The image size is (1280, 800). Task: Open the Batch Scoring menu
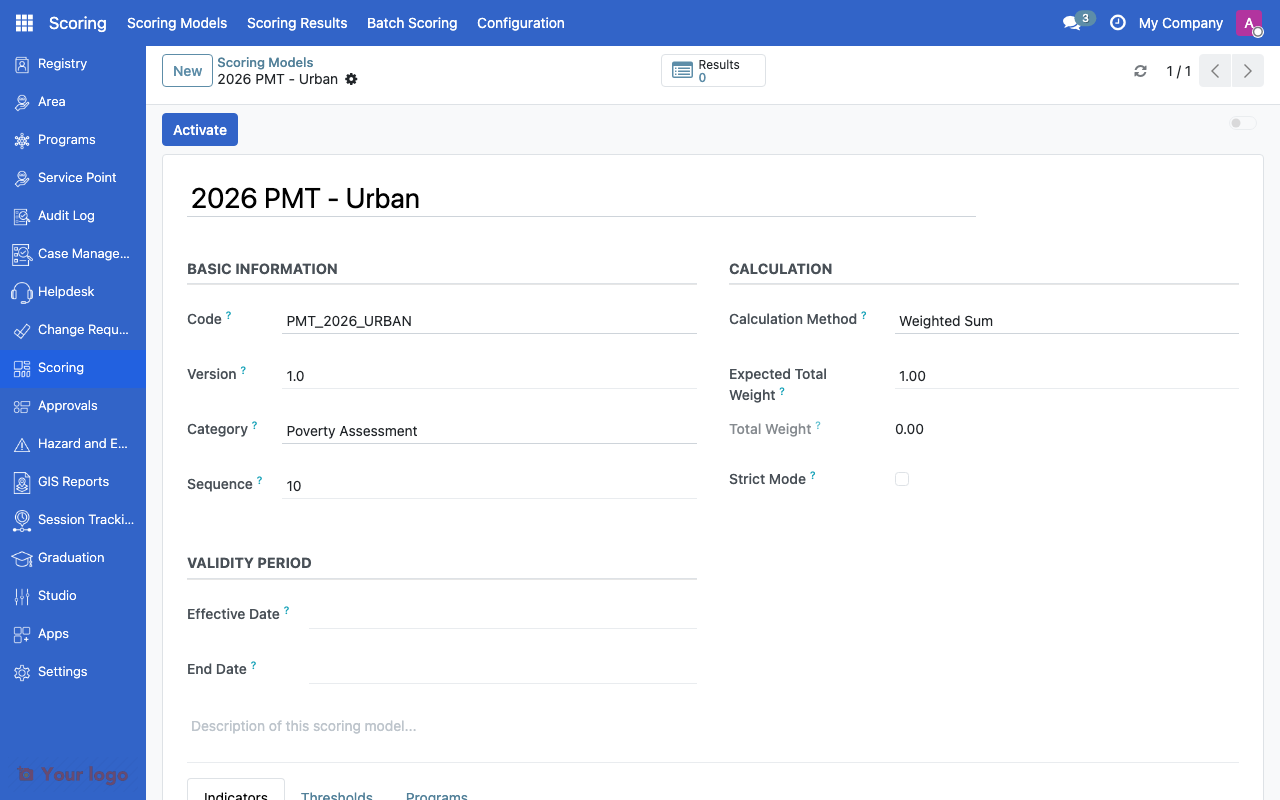pyautogui.click(x=412, y=23)
